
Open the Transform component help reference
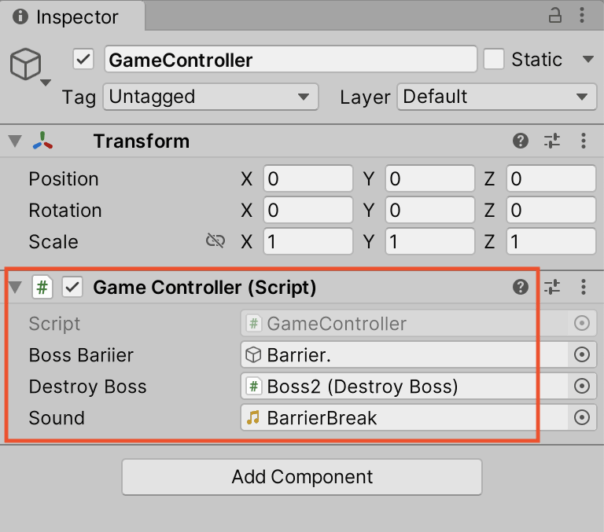click(520, 141)
